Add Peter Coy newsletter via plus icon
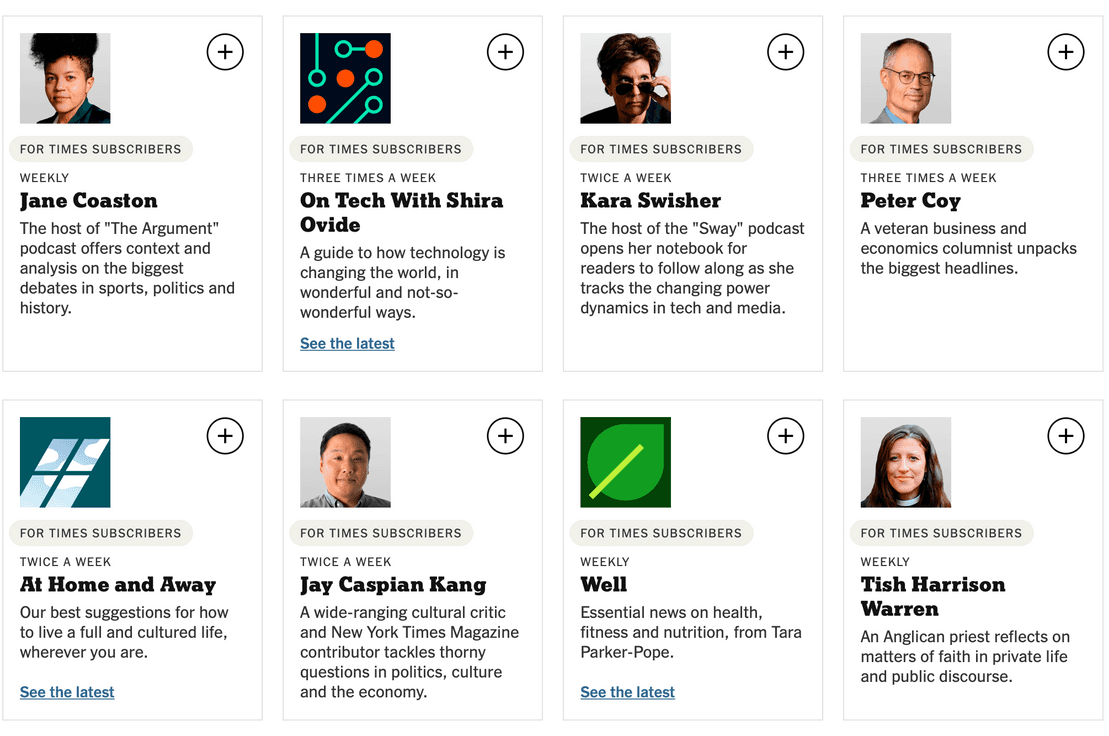 pos(1065,52)
